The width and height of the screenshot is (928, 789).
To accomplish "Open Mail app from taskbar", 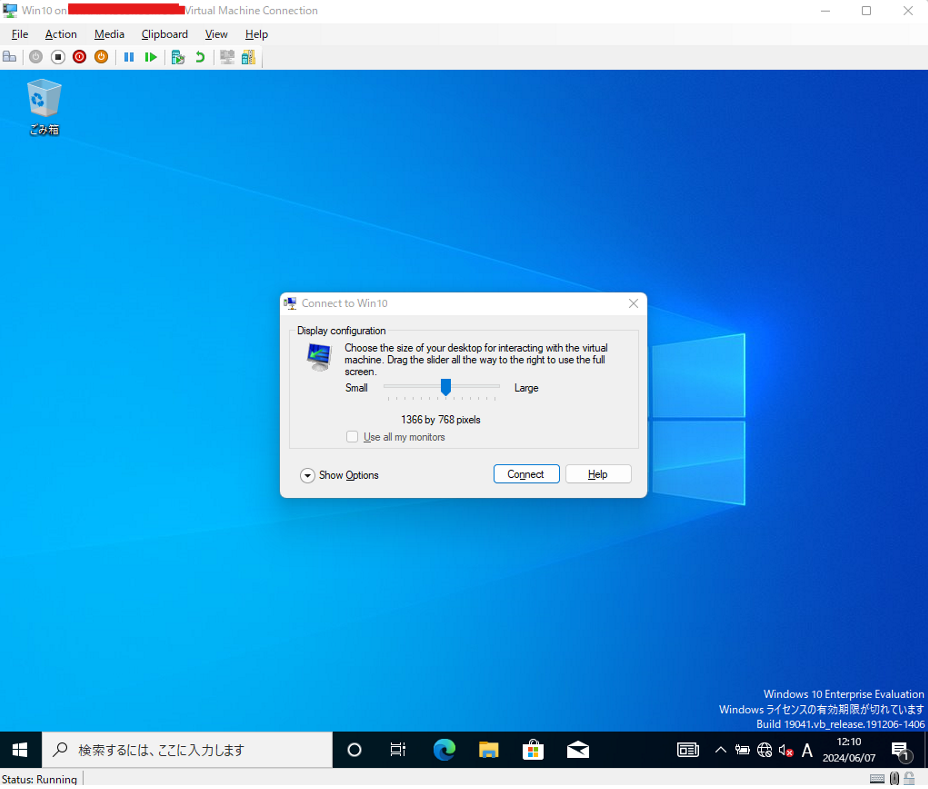I will pyautogui.click(x=578, y=750).
